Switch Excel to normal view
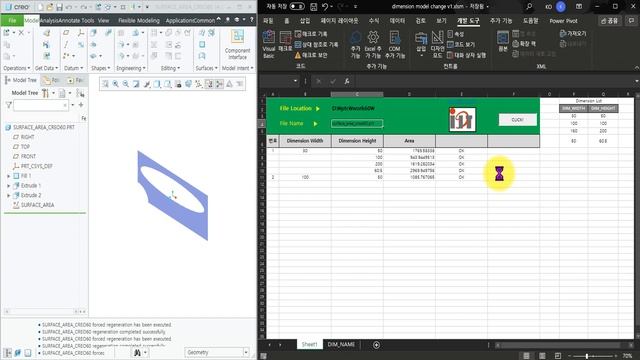Viewport: 640px width, 360px height. [x=527, y=356]
